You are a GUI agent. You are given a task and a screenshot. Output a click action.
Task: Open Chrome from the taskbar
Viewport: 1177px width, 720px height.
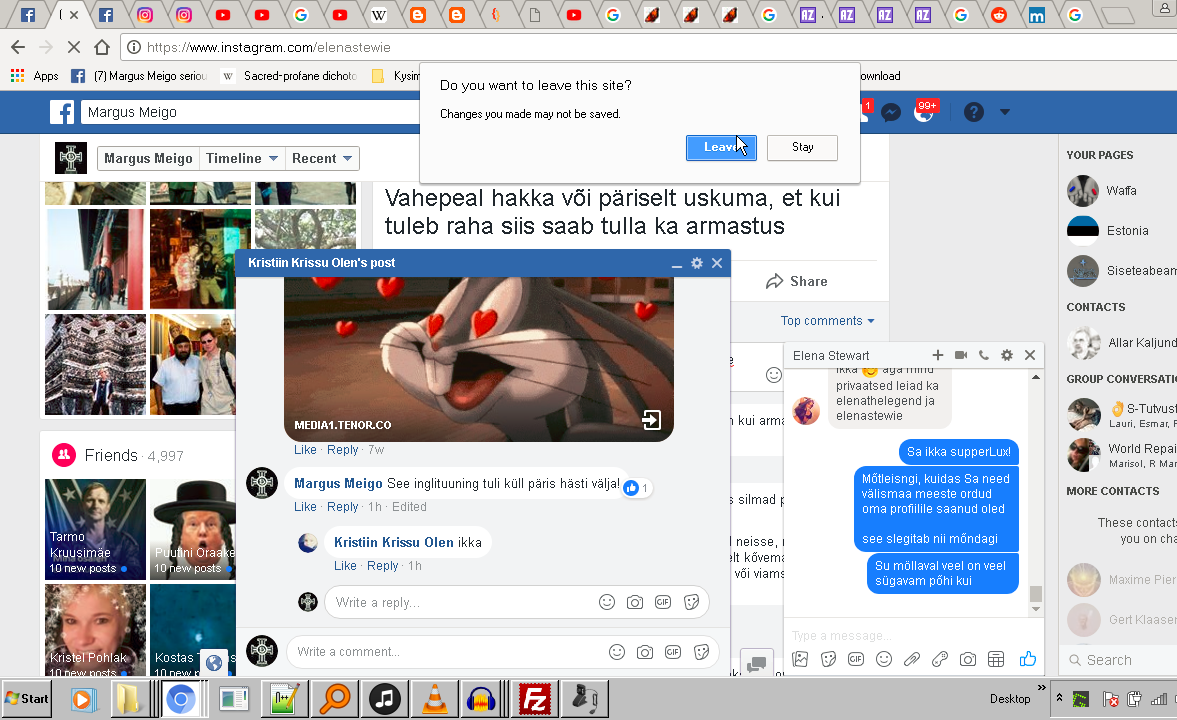click(180, 699)
